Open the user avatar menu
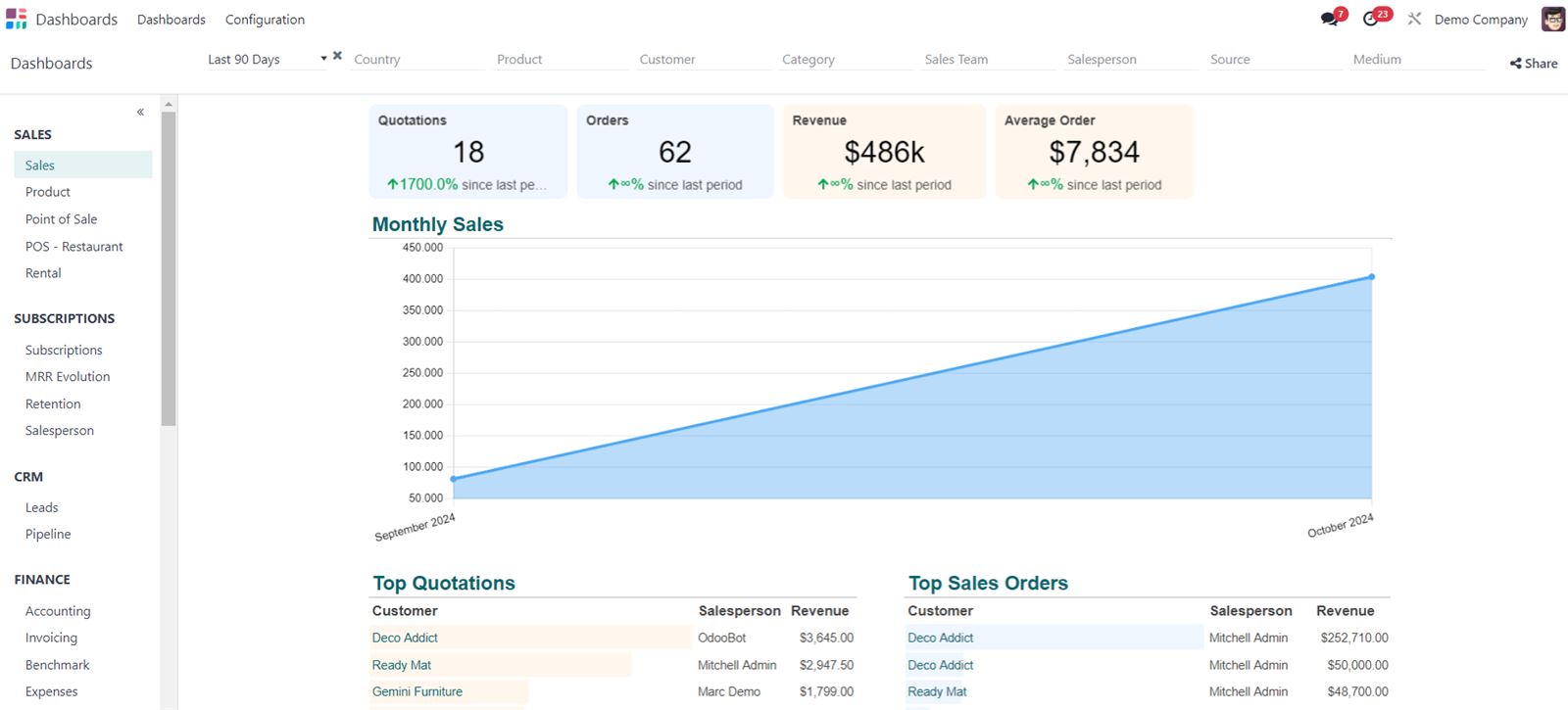The image size is (1568, 710). [1553, 19]
